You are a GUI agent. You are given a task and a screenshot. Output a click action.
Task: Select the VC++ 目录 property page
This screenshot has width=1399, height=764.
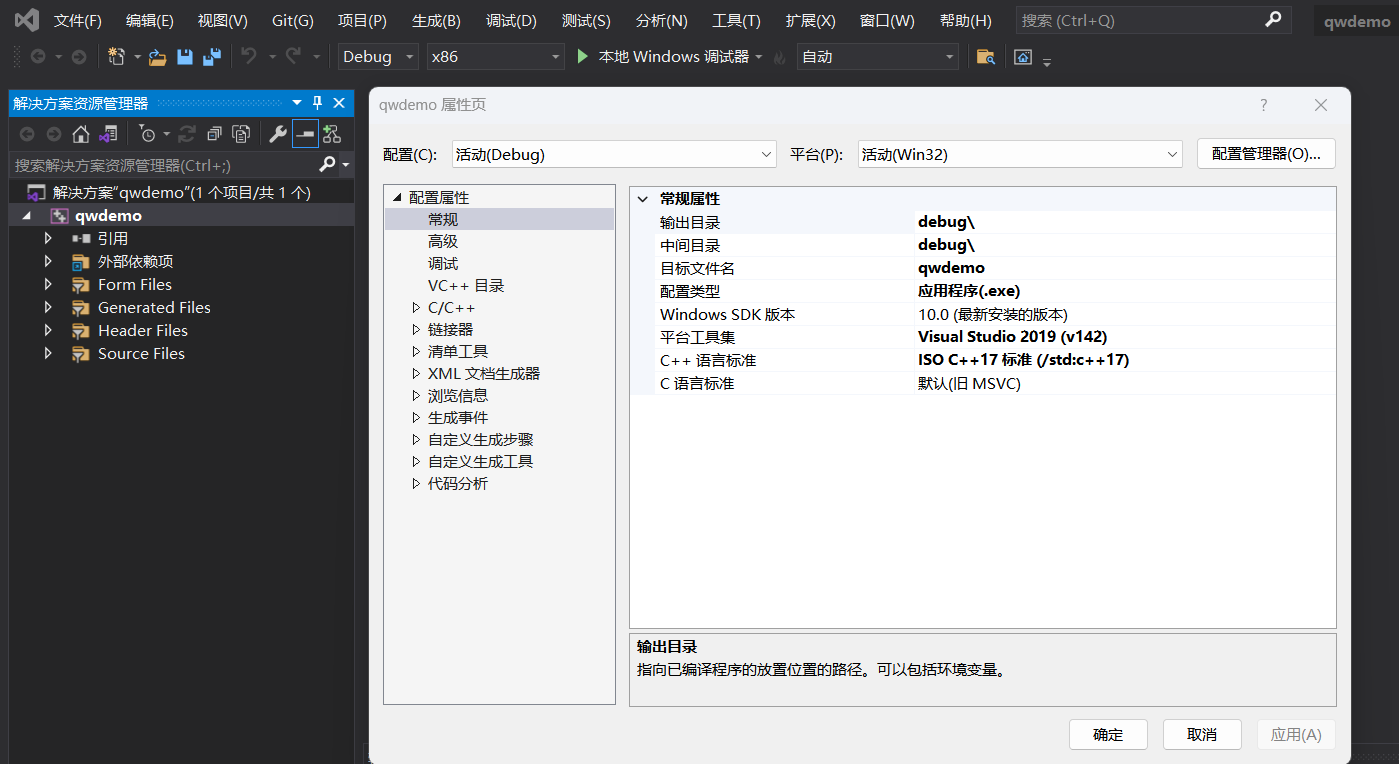[x=466, y=286]
